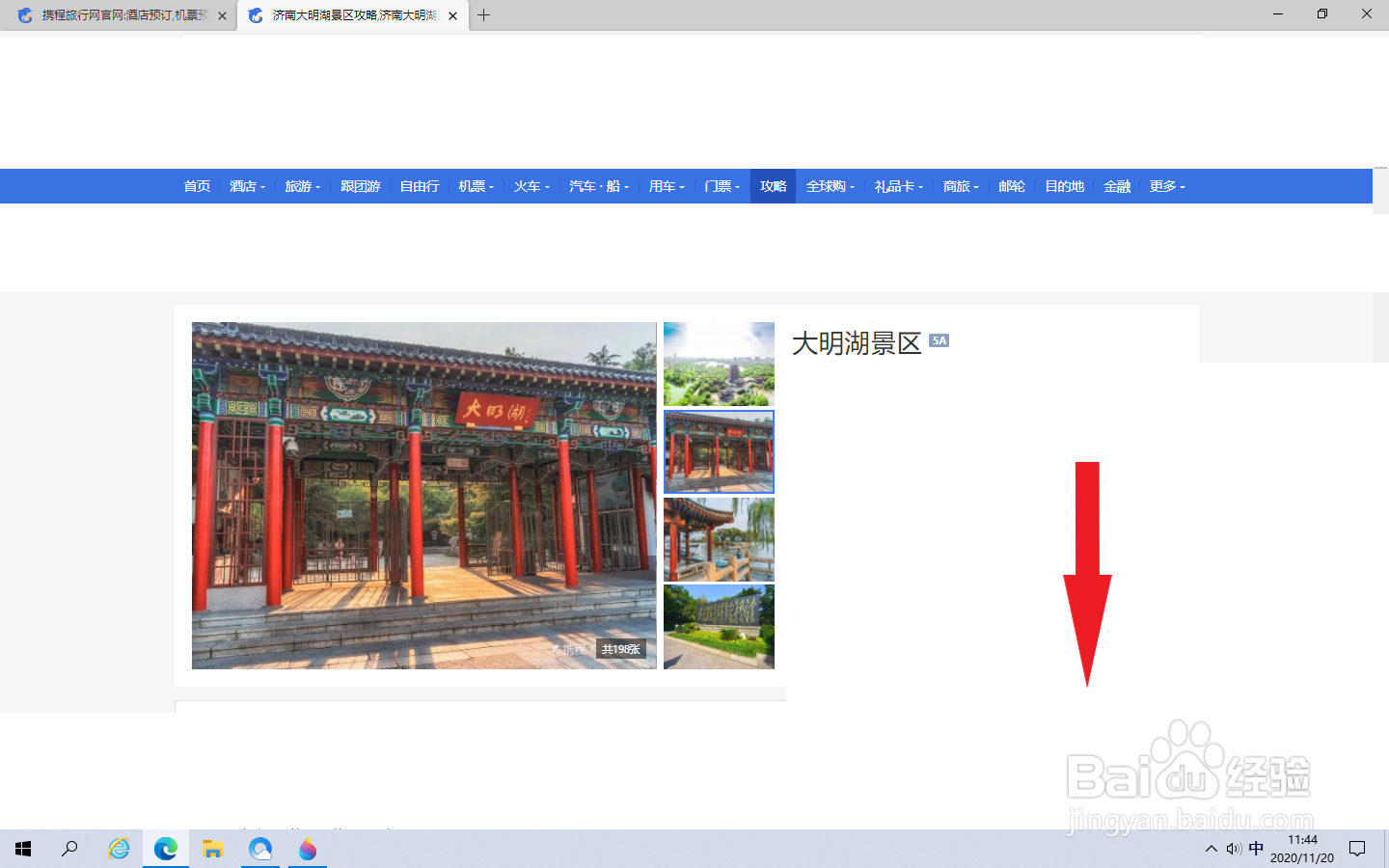Expand the 酒店 navigation dropdown

coord(247,186)
